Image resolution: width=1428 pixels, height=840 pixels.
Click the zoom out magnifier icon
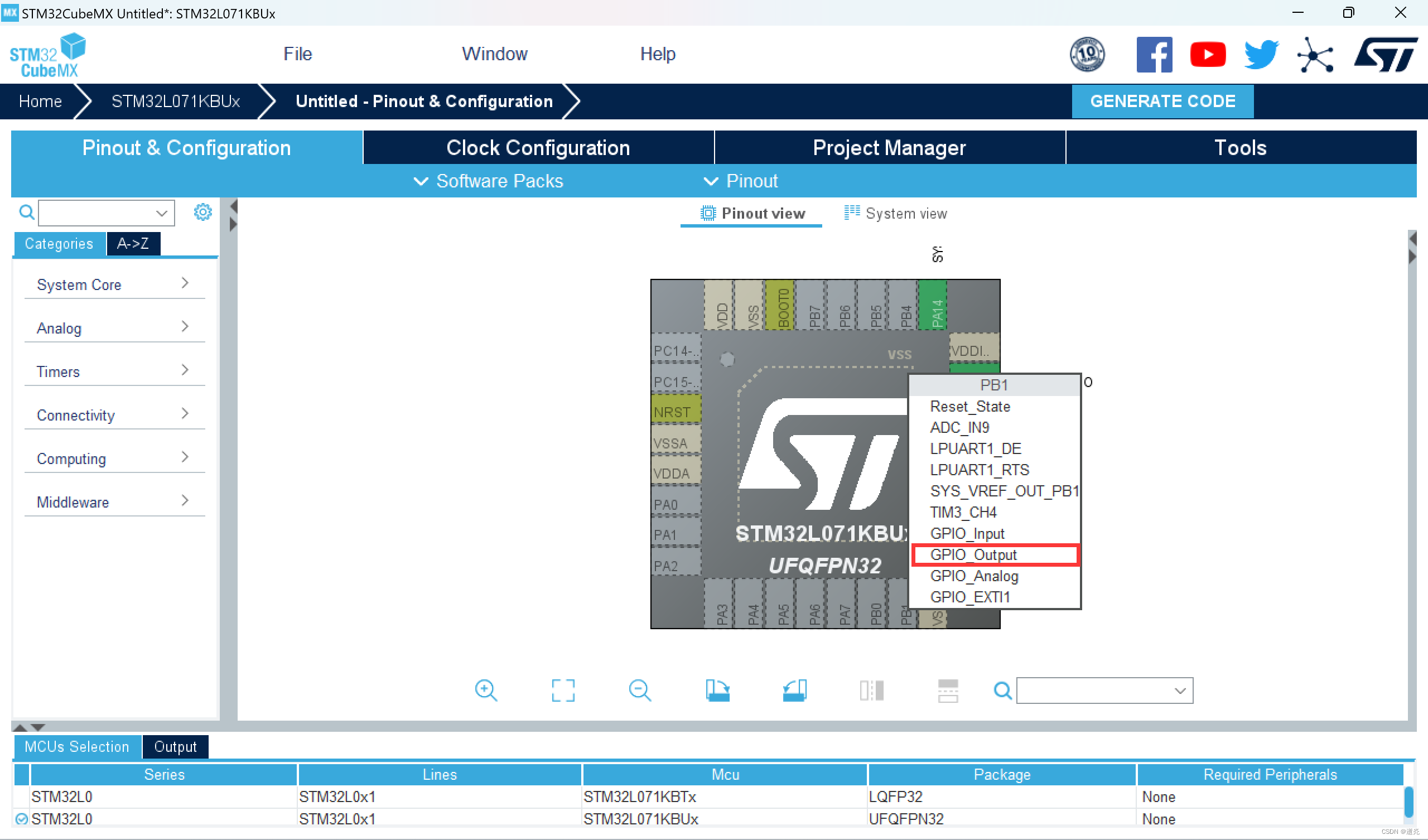tap(640, 691)
